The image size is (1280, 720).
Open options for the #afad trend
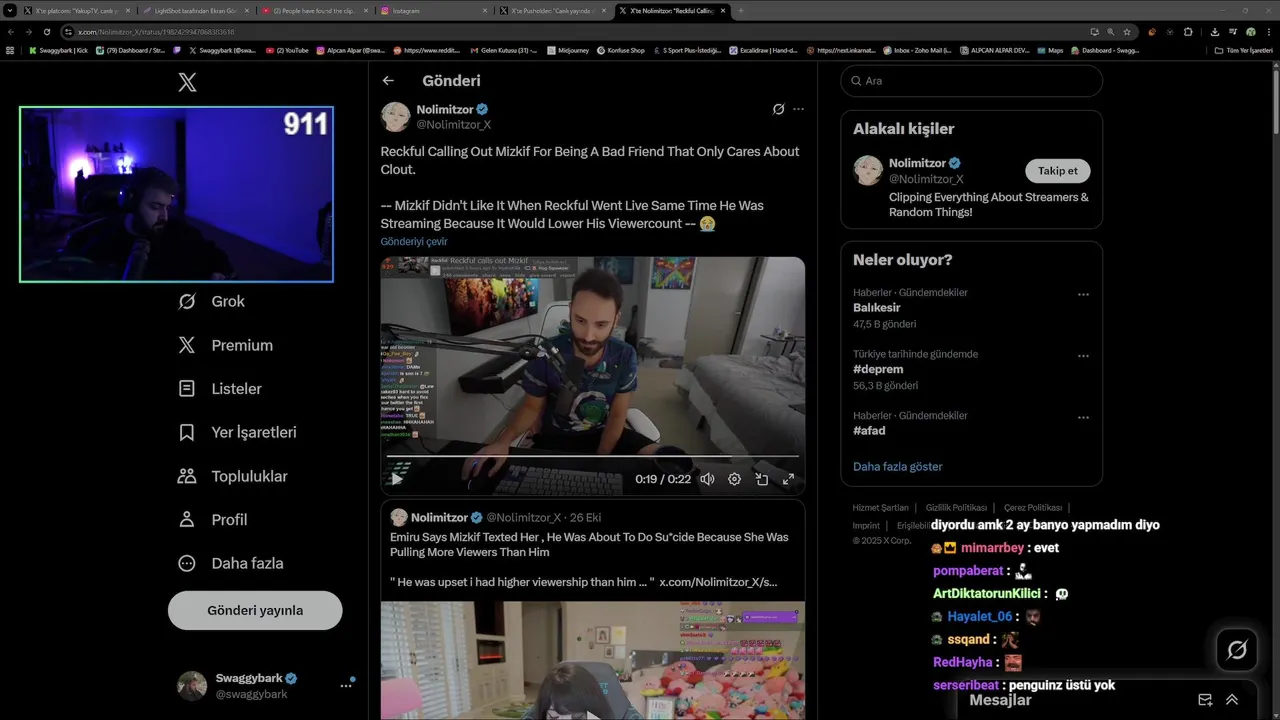[1083, 417]
